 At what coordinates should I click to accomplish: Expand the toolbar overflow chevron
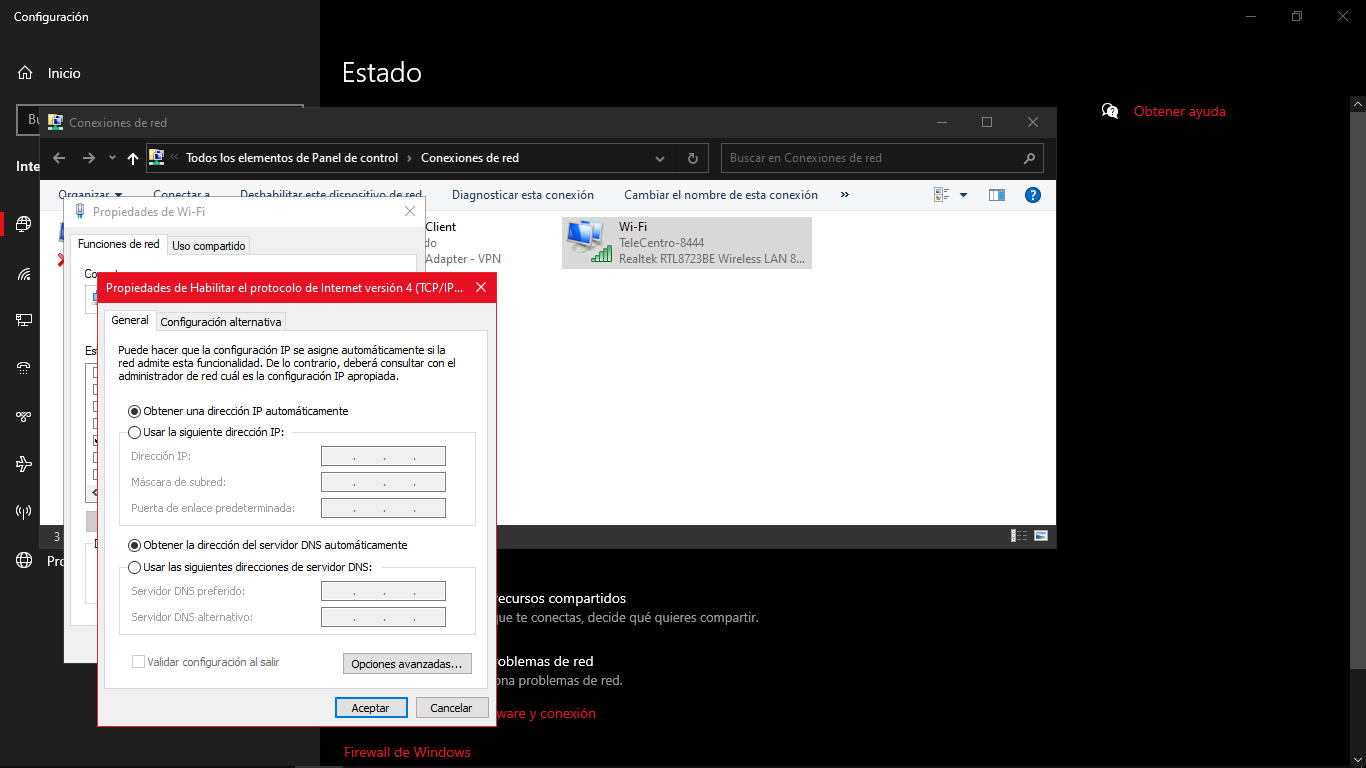[845, 195]
